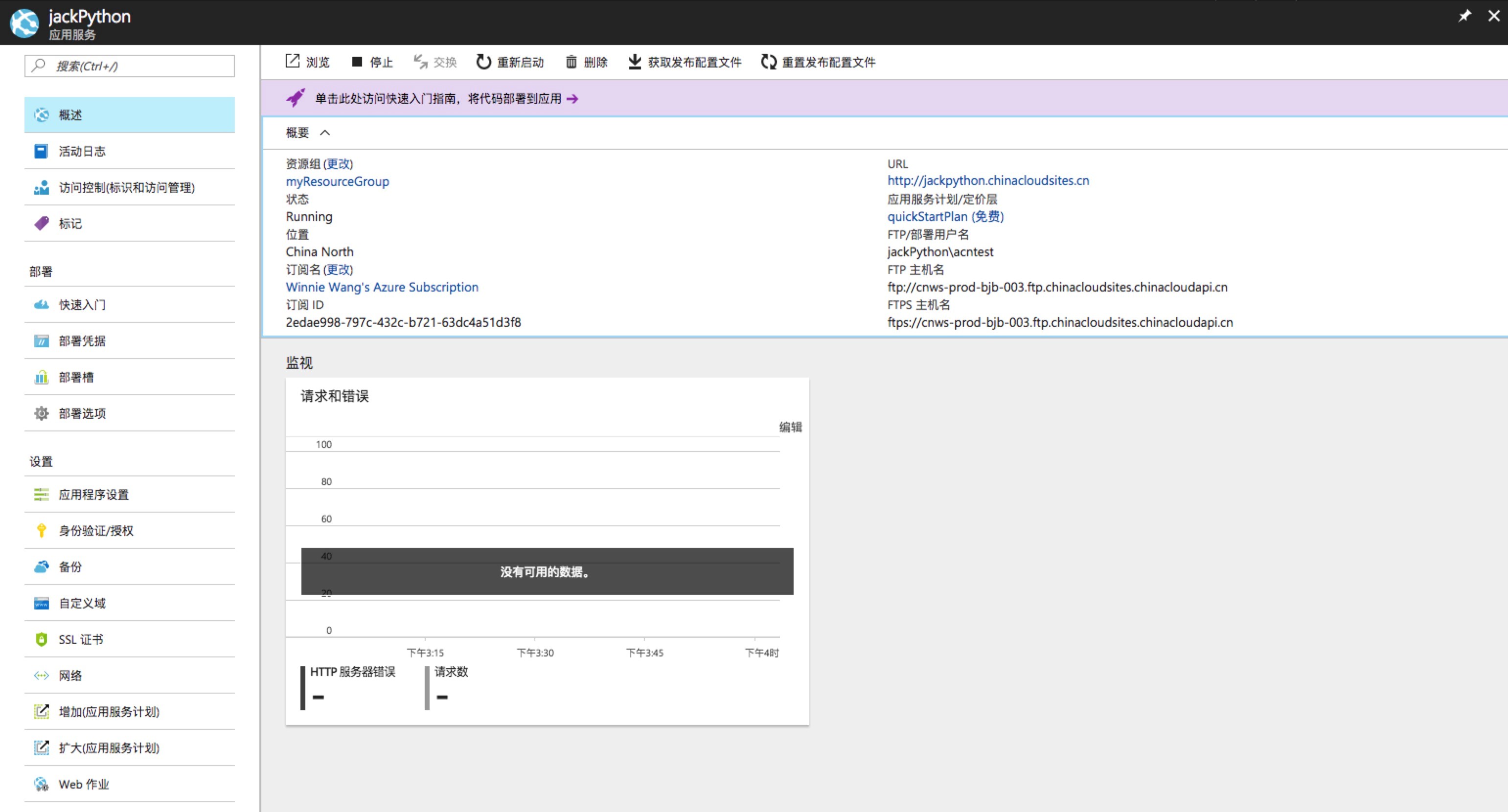Screen dimensions: 1508x812
Task: Select the Application settings (应用程序设置) icon
Action: pyautogui.click(x=41, y=495)
